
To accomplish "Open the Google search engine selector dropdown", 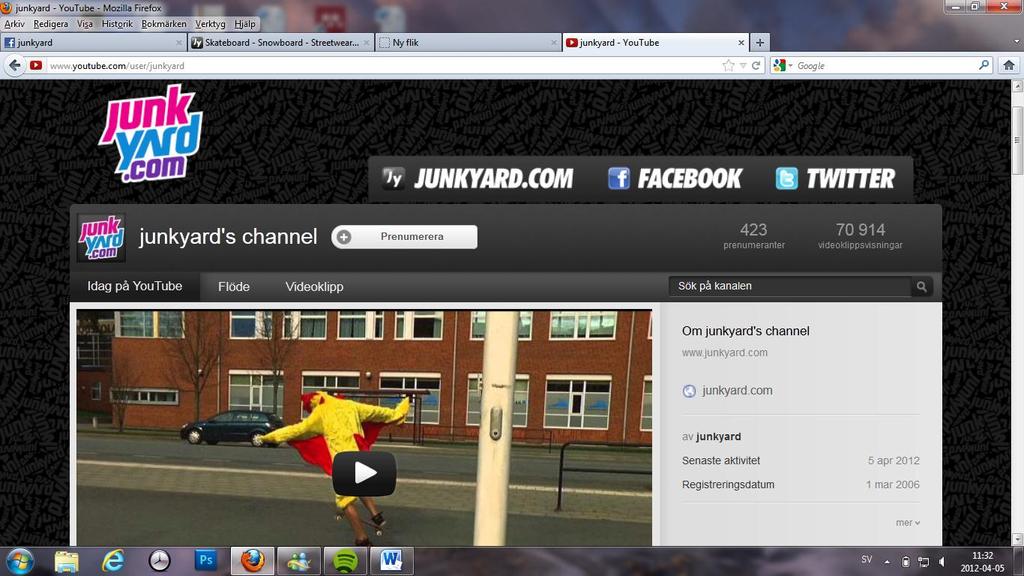I will tap(782, 65).
